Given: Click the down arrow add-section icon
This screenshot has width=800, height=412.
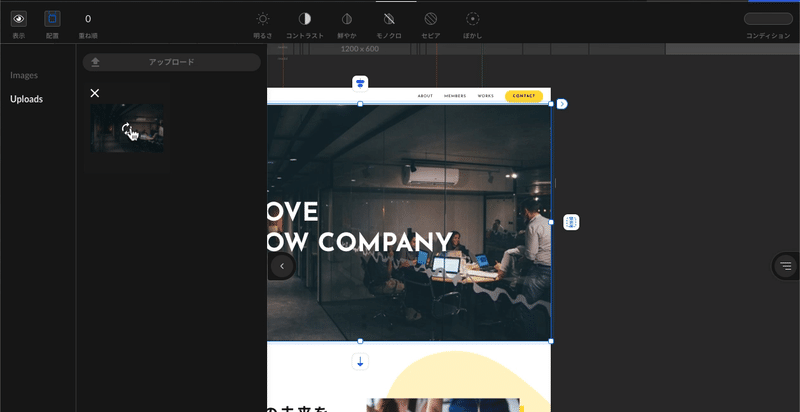Looking at the screenshot, I should pyautogui.click(x=360, y=362).
